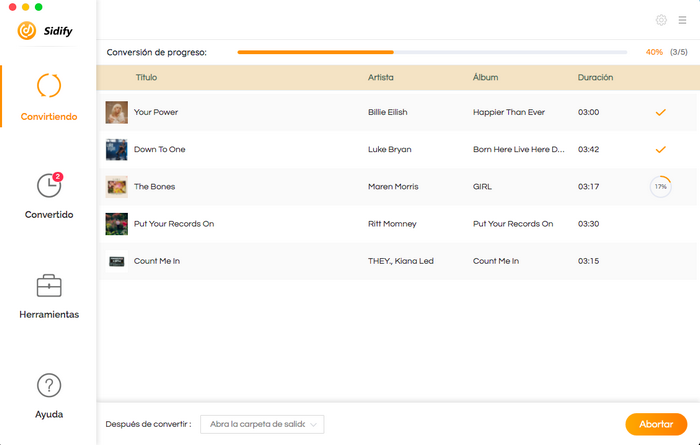Click the Artista column header

point(381,77)
